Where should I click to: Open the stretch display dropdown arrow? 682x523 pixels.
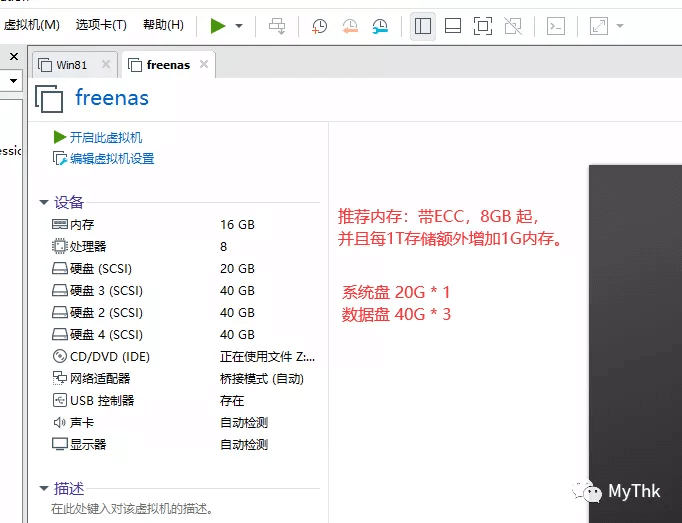[x=620, y=26]
